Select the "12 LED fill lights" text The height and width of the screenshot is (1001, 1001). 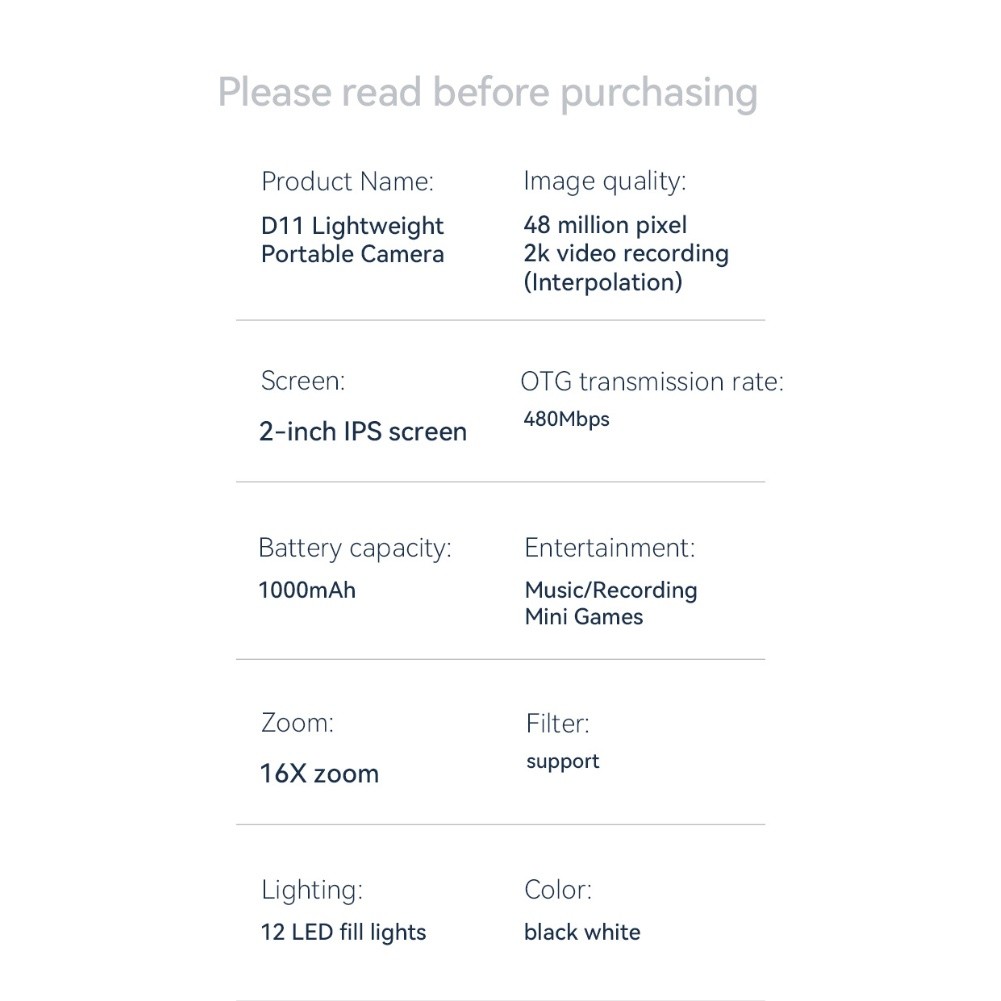343,933
